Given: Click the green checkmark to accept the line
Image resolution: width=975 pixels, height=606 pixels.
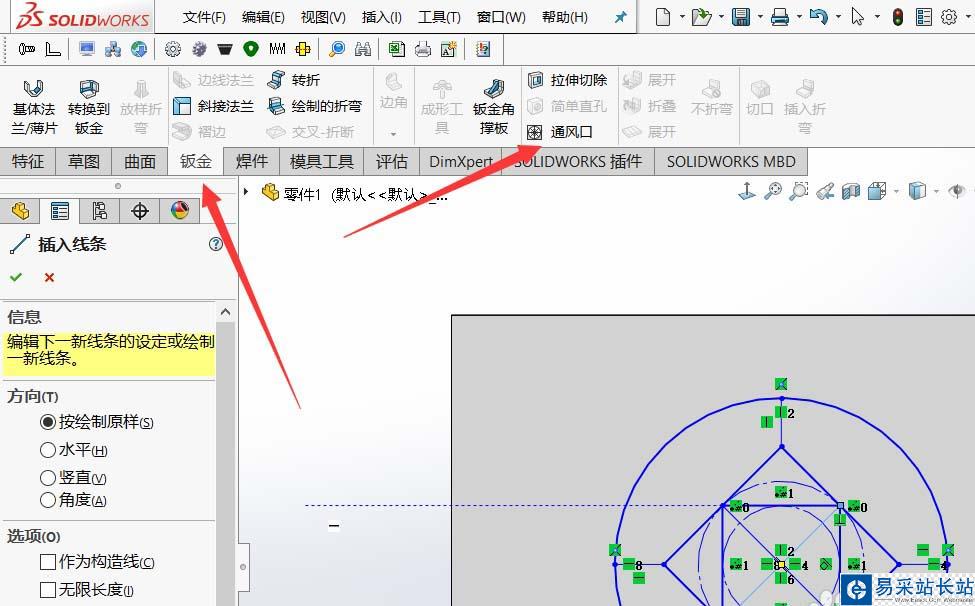Looking at the screenshot, I should click(x=16, y=277).
